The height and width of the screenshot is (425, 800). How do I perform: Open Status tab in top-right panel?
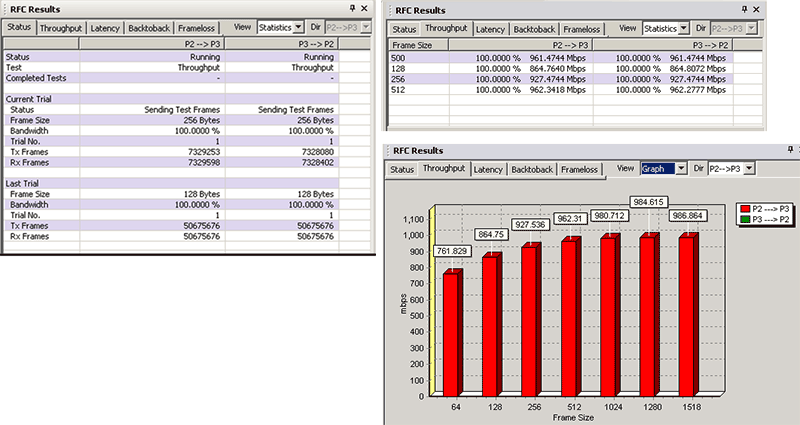(x=405, y=30)
